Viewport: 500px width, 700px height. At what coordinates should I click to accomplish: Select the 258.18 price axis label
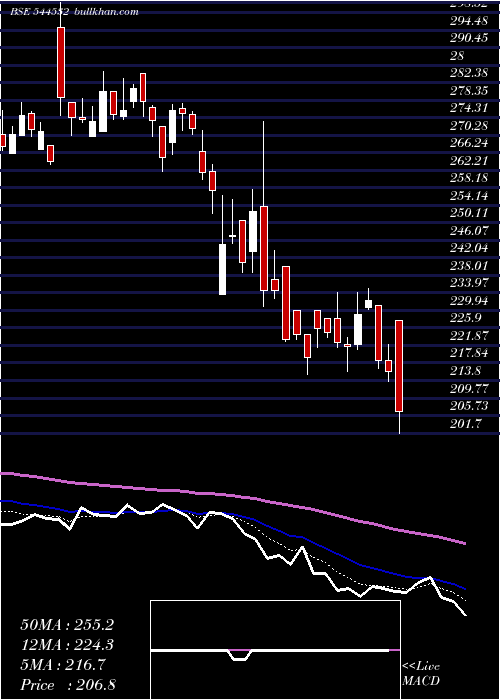(x=469, y=178)
